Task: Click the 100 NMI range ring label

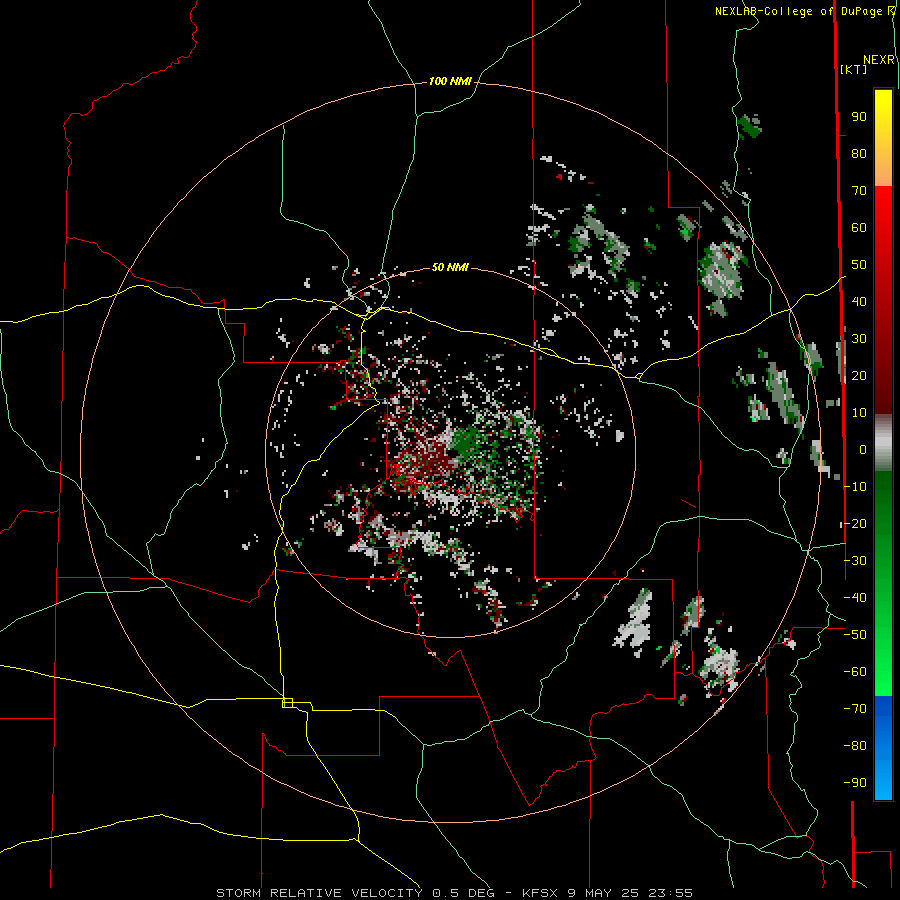Action: click(x=450, y=82)
